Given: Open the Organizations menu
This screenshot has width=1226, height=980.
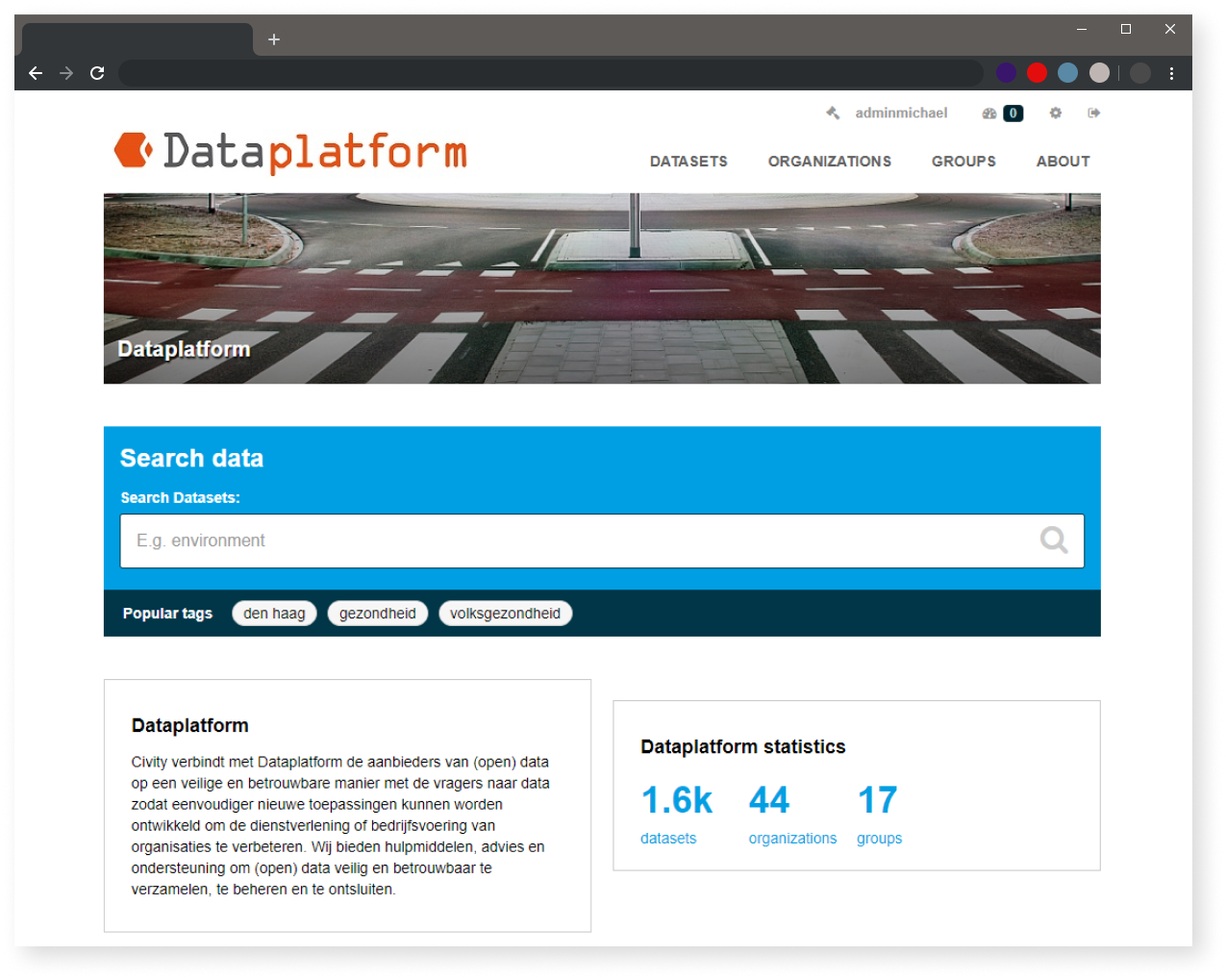Looking at the screenshot, I should [829, 162].
